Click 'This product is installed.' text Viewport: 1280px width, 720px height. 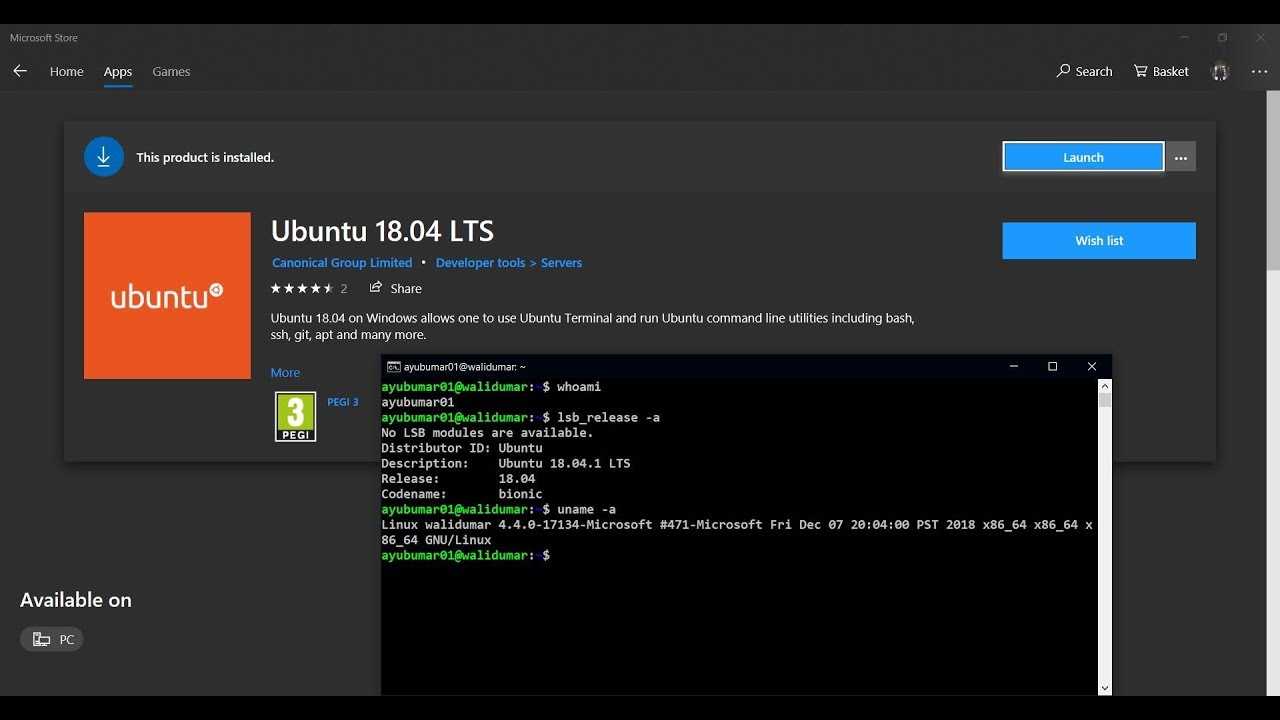(205, 157)
